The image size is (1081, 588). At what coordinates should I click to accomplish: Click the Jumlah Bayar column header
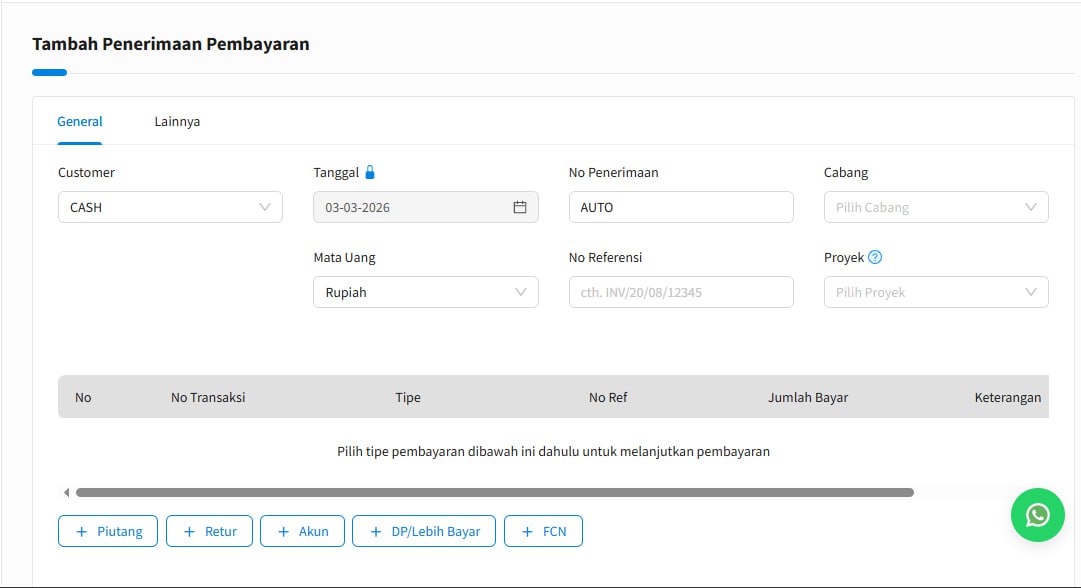coord(807,397)
